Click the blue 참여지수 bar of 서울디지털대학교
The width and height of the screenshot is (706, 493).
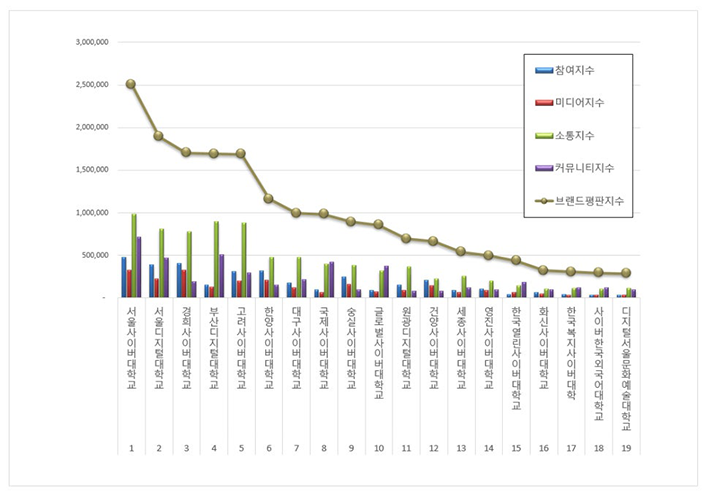(152, 281)
